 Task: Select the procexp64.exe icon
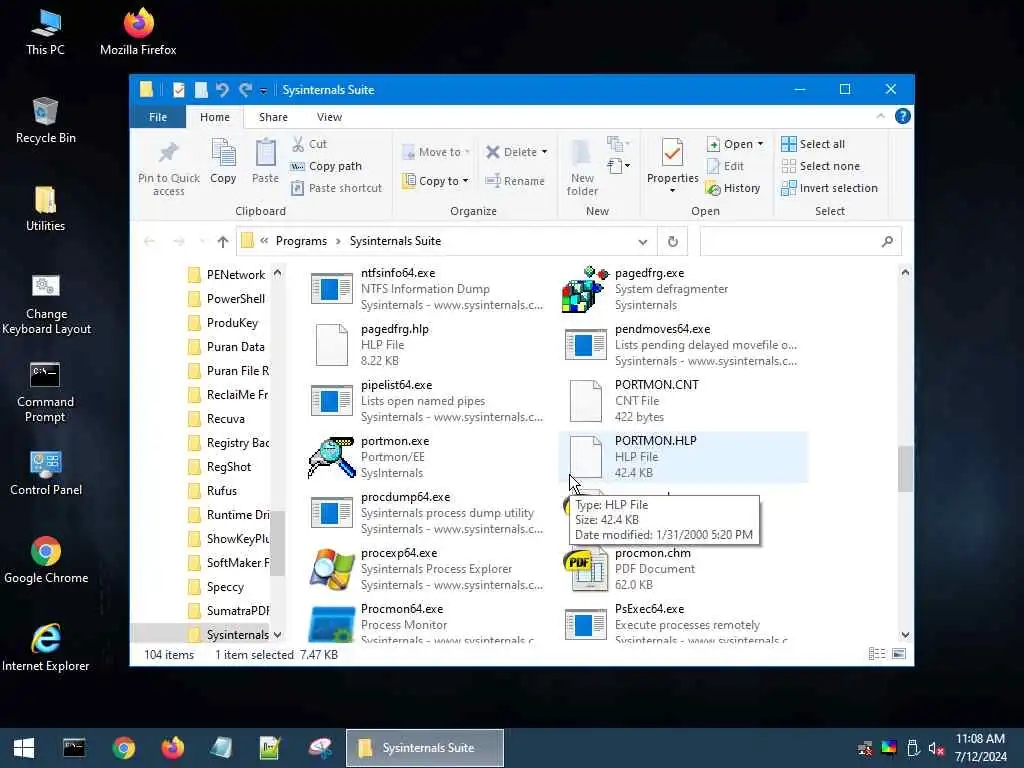[331, 569]
